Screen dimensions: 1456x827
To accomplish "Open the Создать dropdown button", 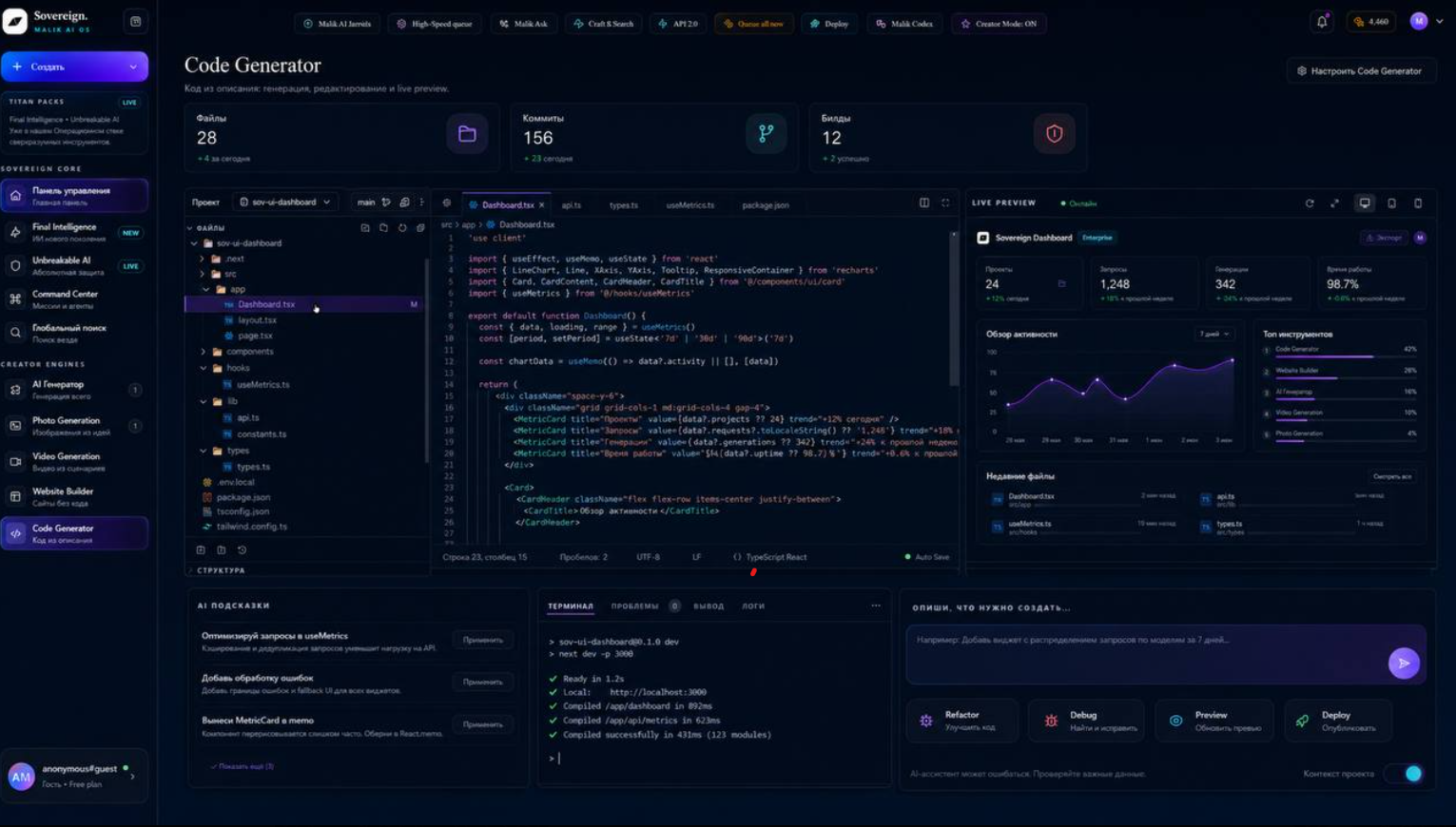I will point(74,67).
